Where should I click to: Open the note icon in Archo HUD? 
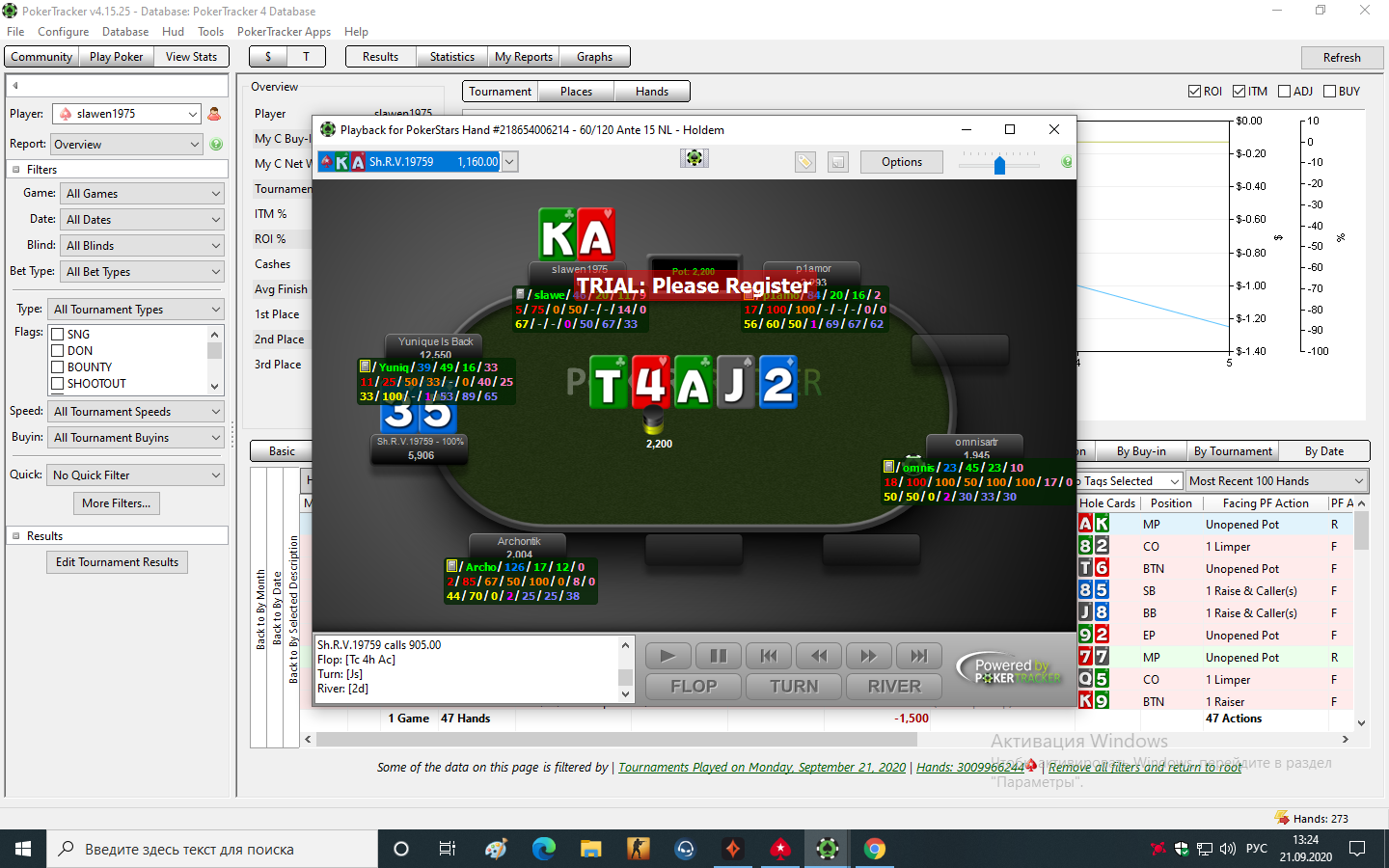tap(451, 566)
